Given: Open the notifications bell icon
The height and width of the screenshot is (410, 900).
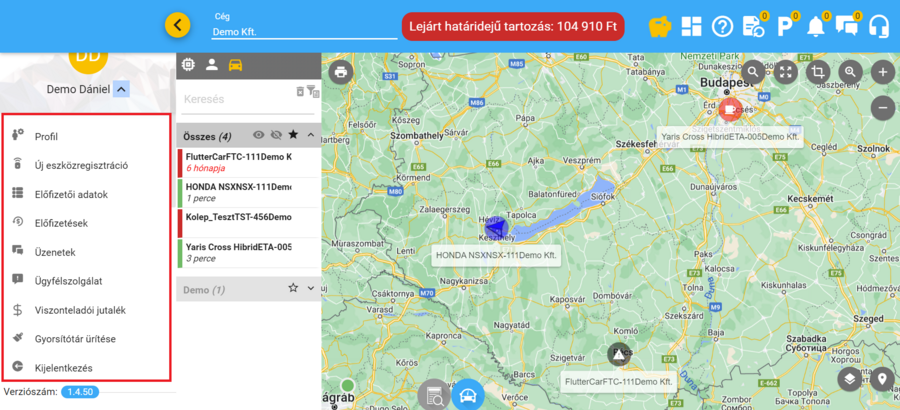Looking at the screenshot, I should coord(816,26).
